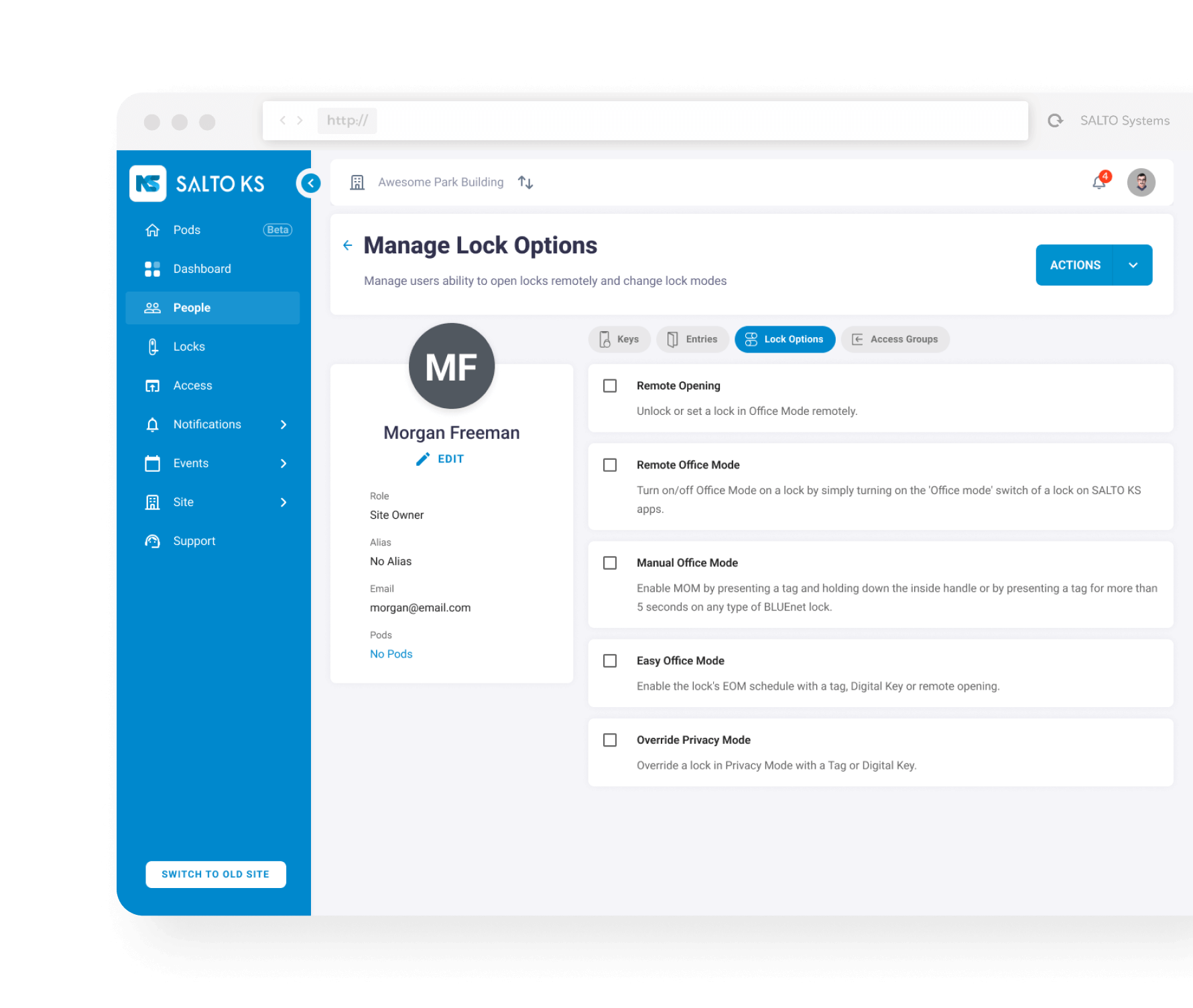This screenshot has width=1193, height=1008.
Task: Switch to the Keys tab
Action: tap(619, 339)
